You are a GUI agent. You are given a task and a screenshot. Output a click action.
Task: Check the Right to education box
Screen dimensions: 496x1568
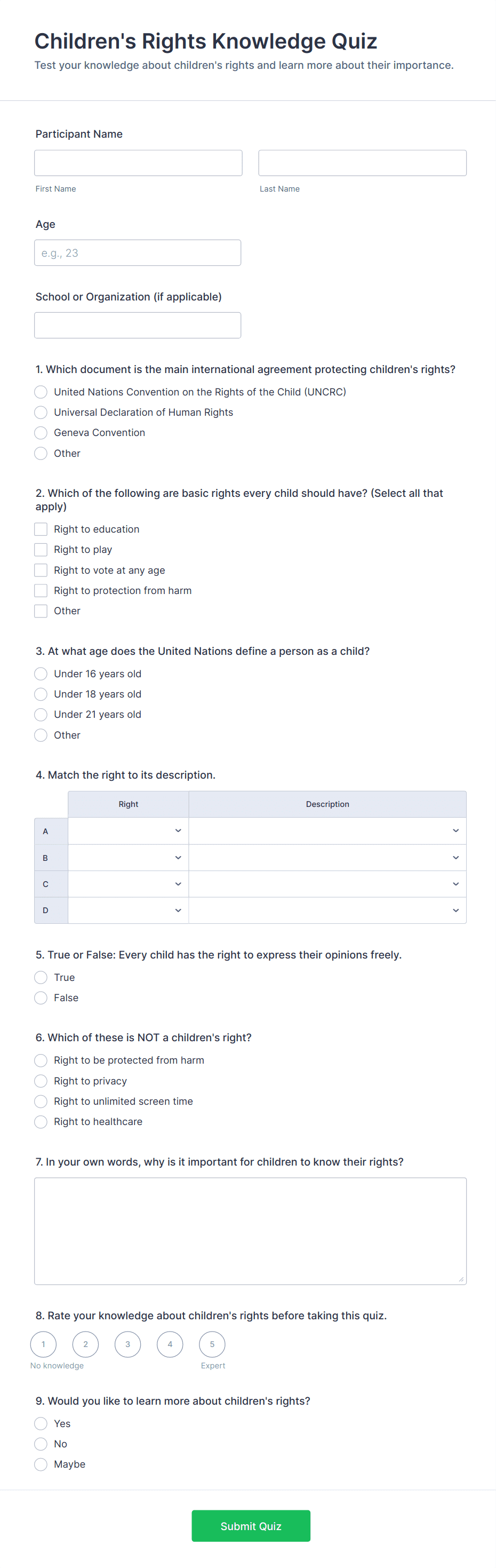coord(41,529)
